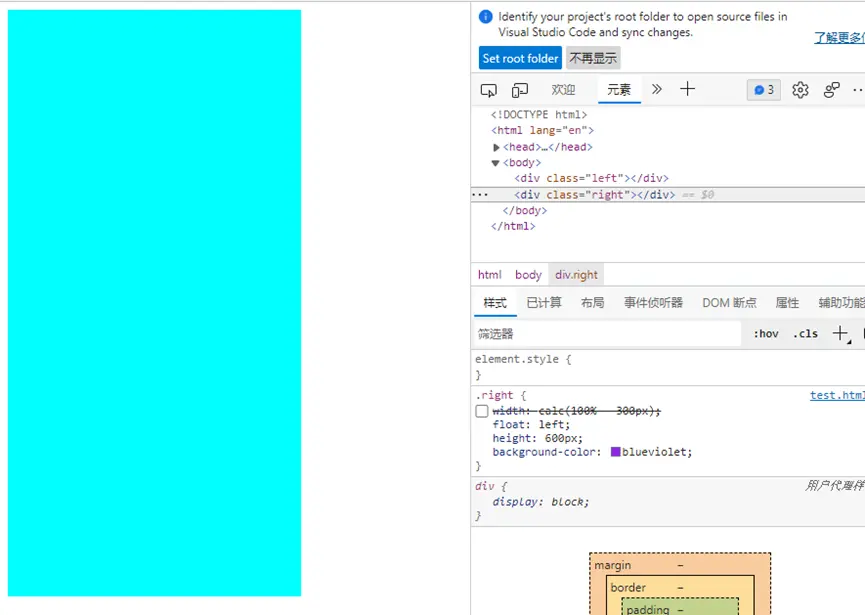Click the float: left declaration
This screenshot has width=865, height=615.
(531, 424)
